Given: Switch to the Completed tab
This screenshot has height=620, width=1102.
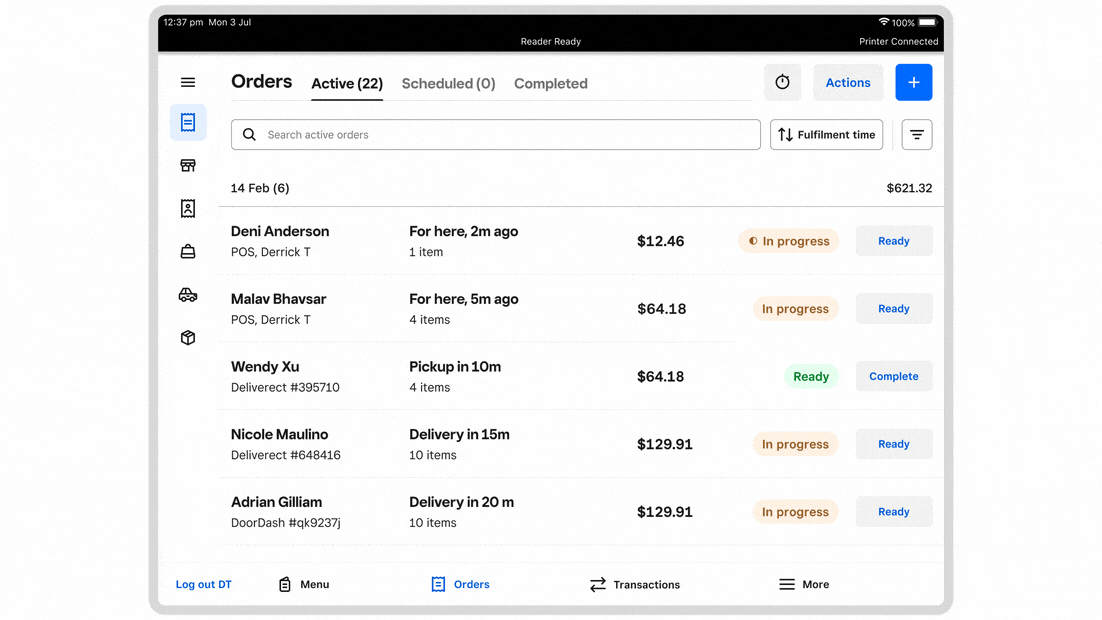Looking at the screenshot, I should pos(550,84).
